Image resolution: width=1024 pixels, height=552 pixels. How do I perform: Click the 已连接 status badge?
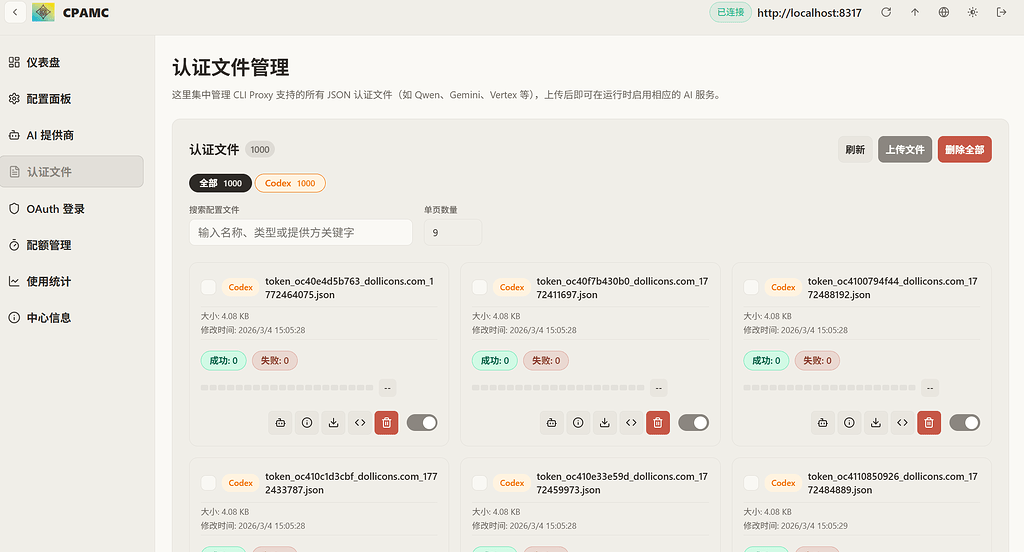click(730, 12)
